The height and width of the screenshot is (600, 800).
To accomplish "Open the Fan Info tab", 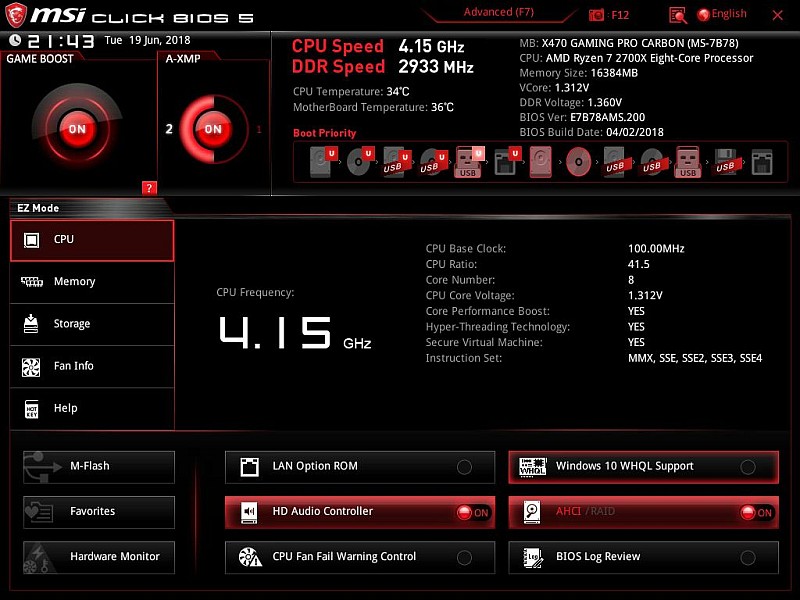I will pyautogui.click(x=92, y=366).
